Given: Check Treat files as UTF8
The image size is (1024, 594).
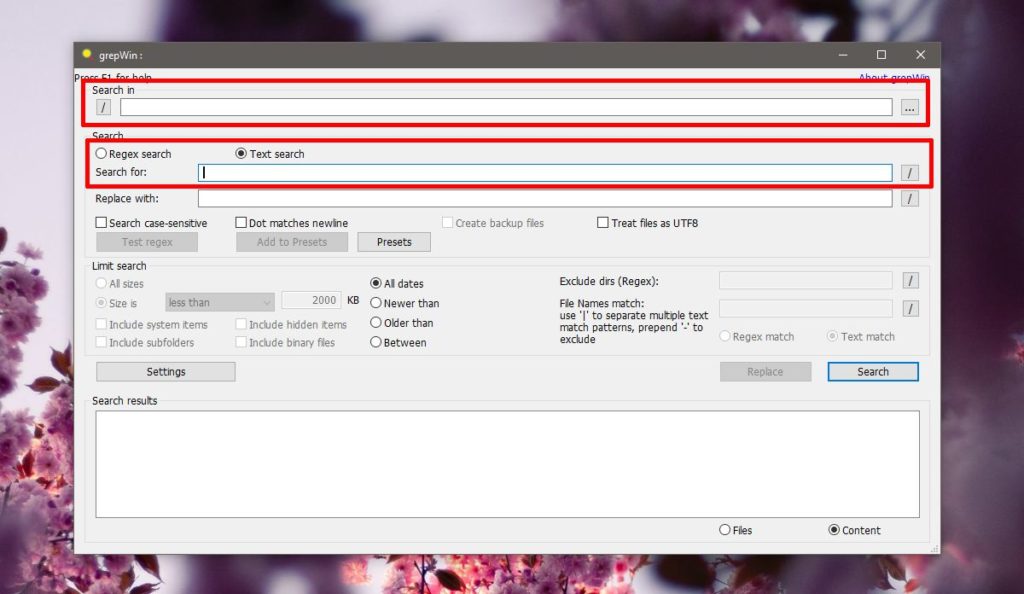Looking at the screenshot, I should click(602, 222).
